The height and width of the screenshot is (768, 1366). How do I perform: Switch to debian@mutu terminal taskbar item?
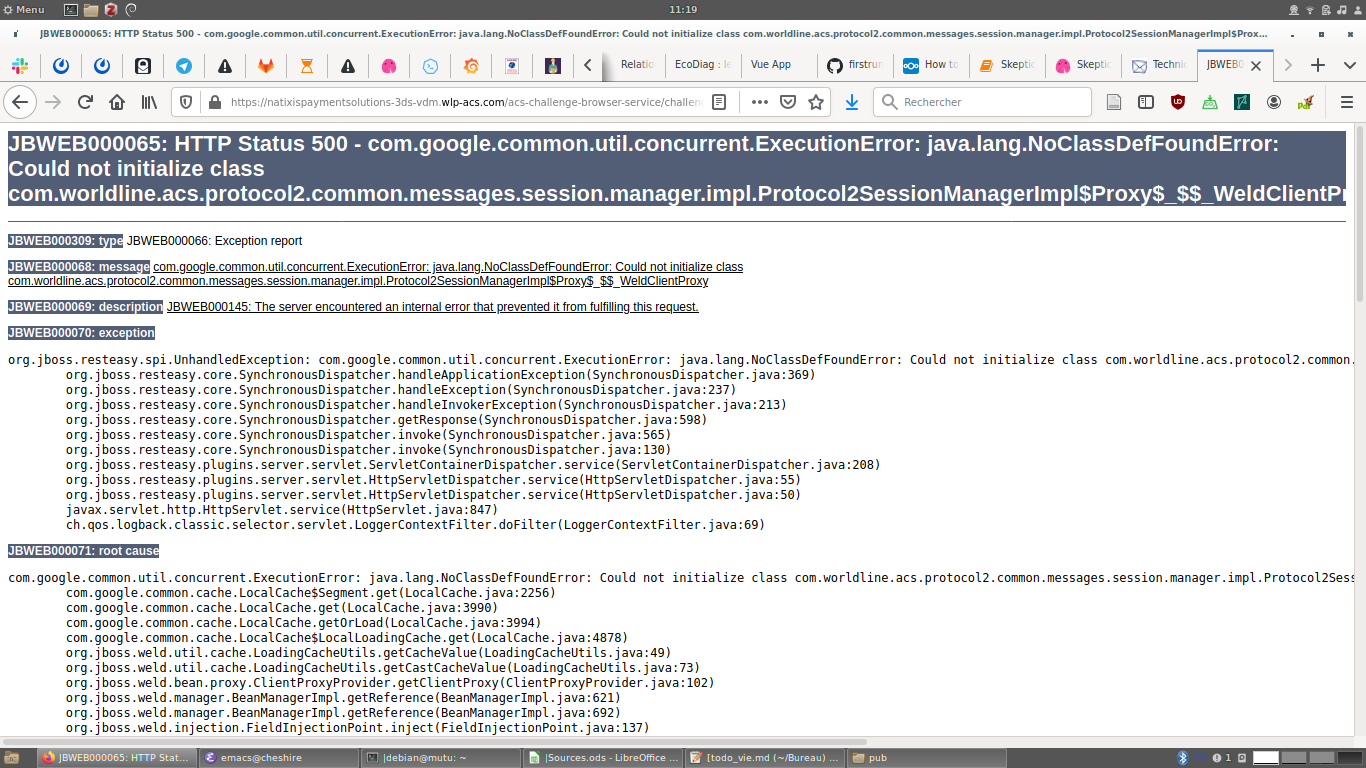coord(438,758)
